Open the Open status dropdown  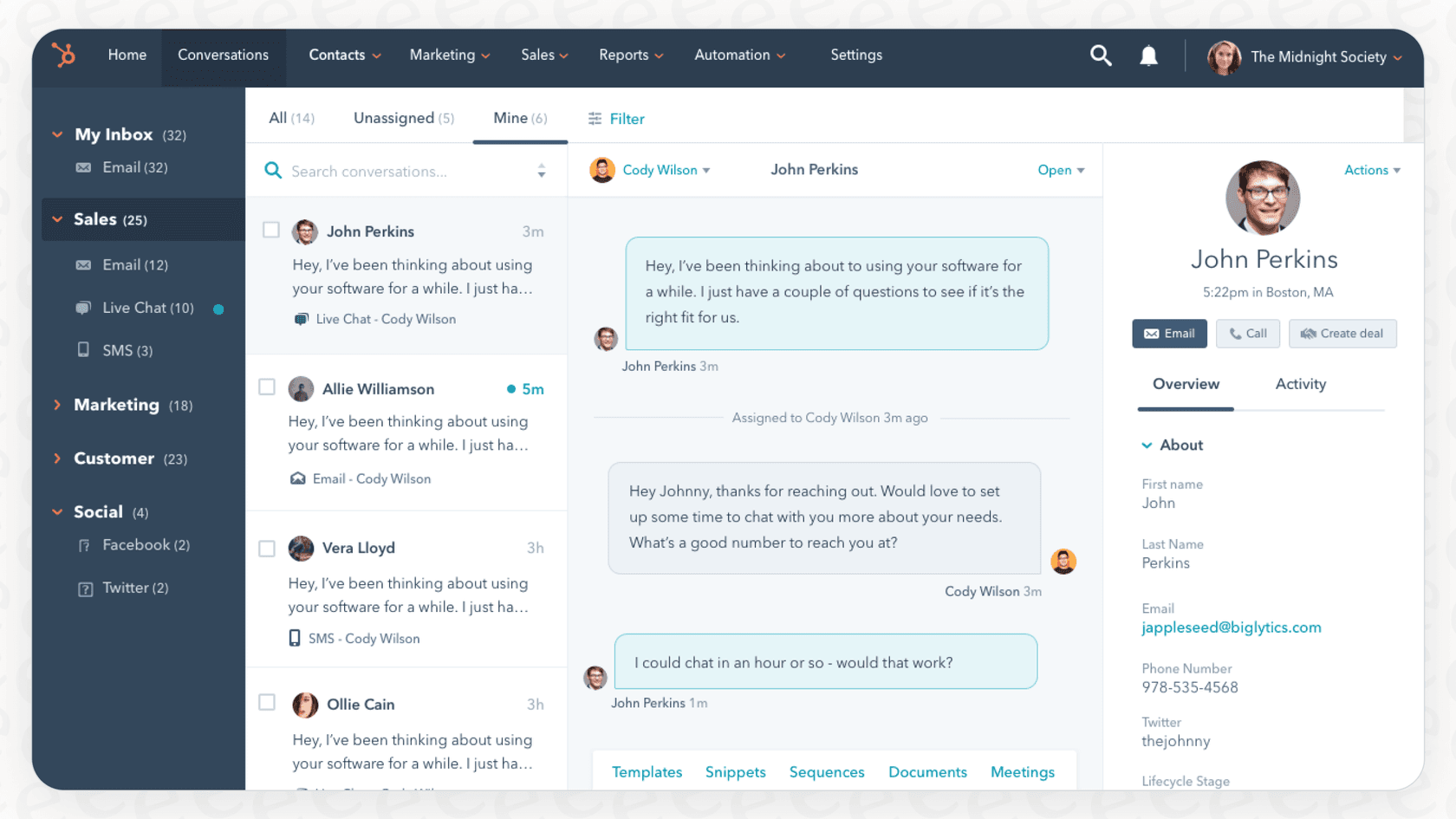[1060, 170]
